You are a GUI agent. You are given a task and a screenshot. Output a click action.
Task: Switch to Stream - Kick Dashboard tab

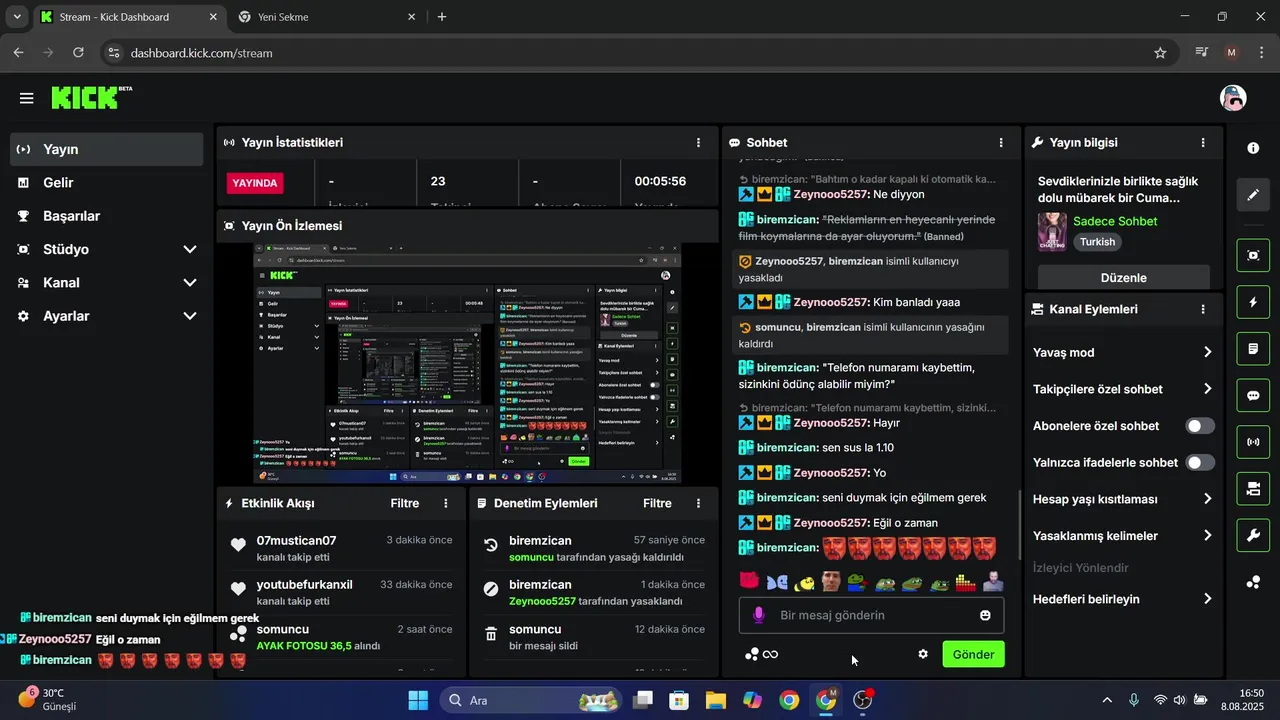(129, 17)
